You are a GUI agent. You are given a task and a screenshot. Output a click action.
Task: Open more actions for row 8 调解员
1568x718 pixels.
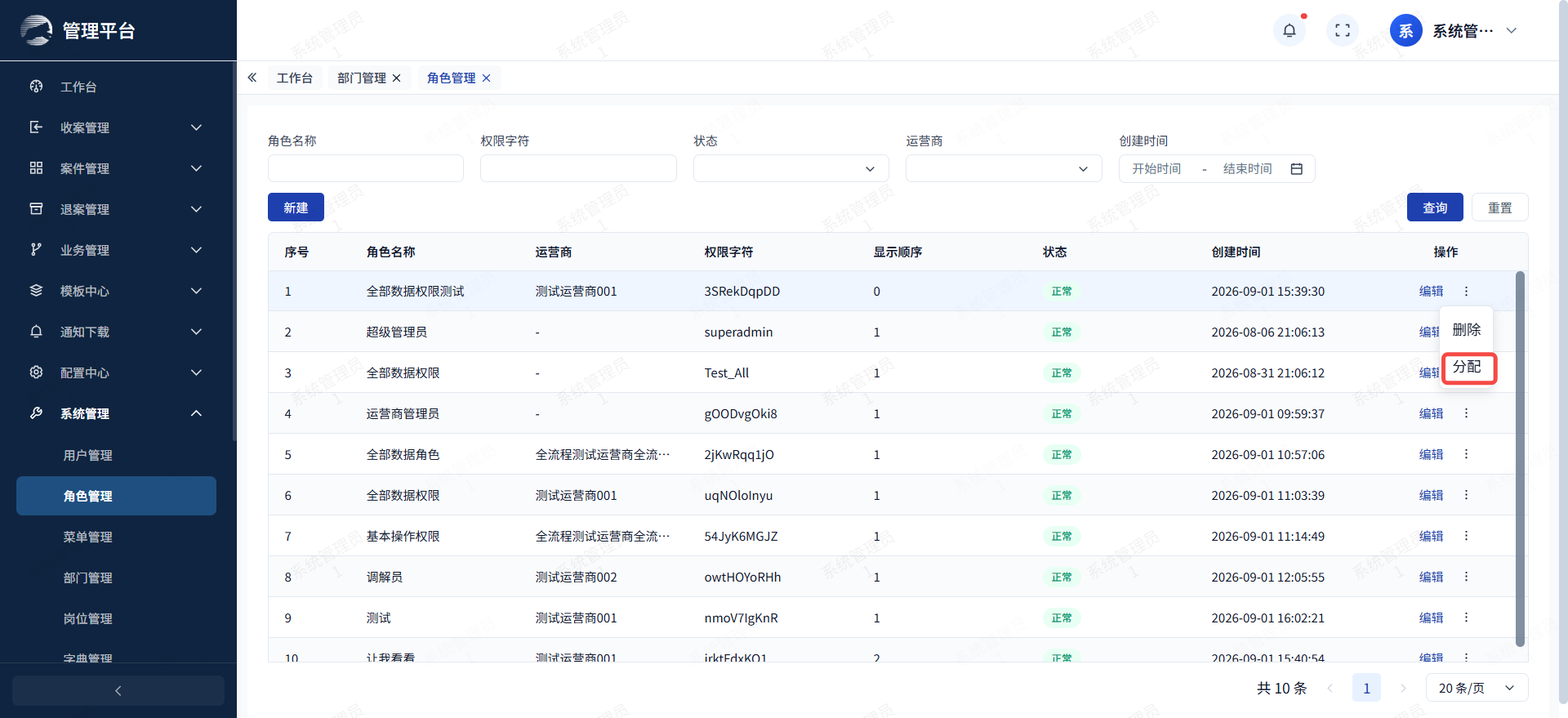(x=1466, y=577)
